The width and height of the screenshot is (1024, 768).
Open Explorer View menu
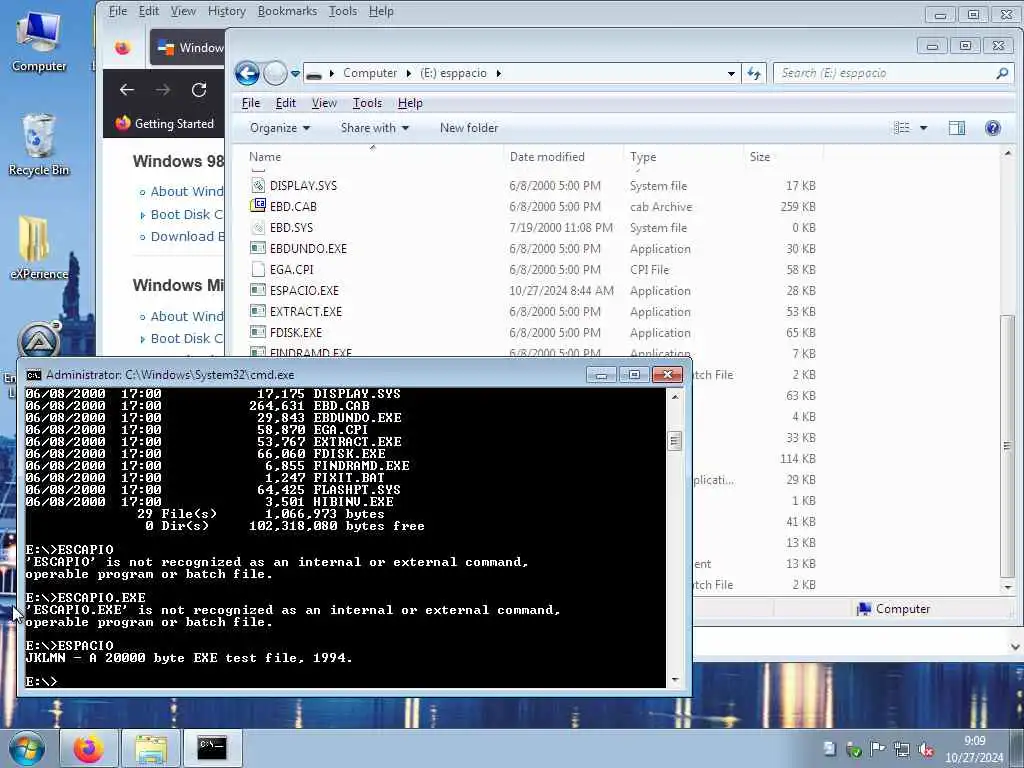click(324, 103)
